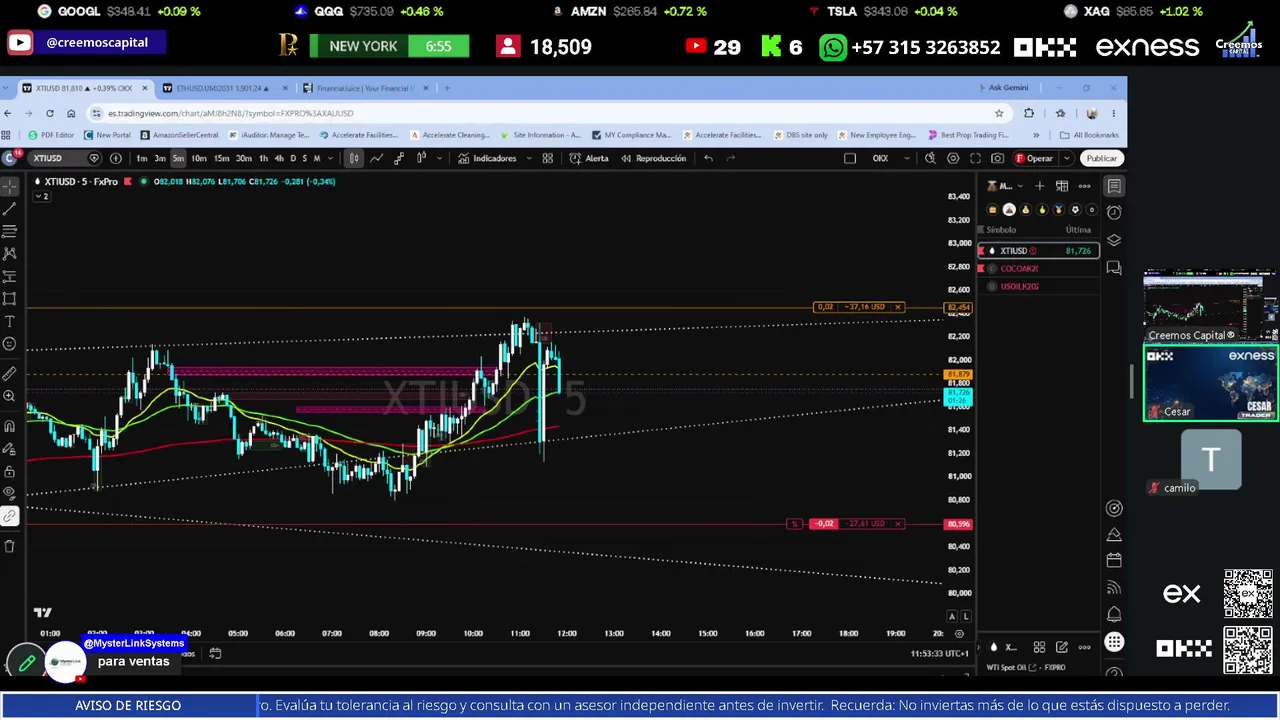Viewport: 1280px width, 720px height.
Task: Remove drawings with the trash icon
Action: point(10,546)
